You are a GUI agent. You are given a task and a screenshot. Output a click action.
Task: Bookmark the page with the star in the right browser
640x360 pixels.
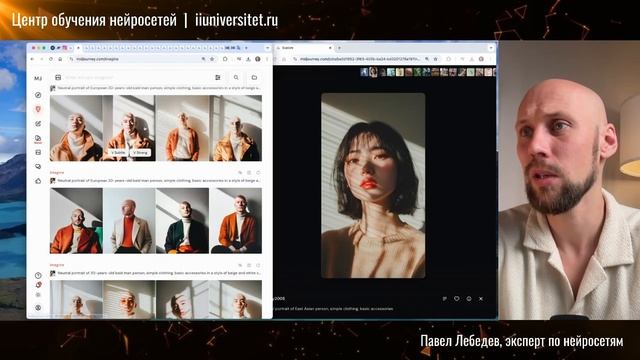click(436, 59)
